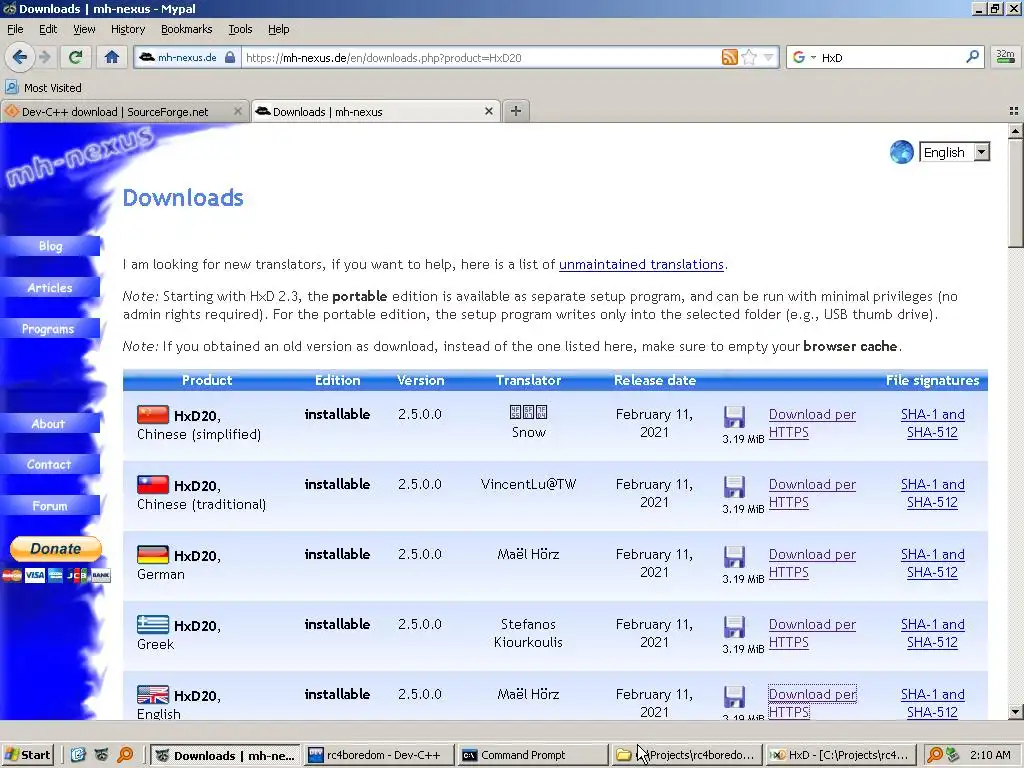Reload the page with refresh icon
Viewport: 1024px width, 768px height.
click(x=76, y=57)
